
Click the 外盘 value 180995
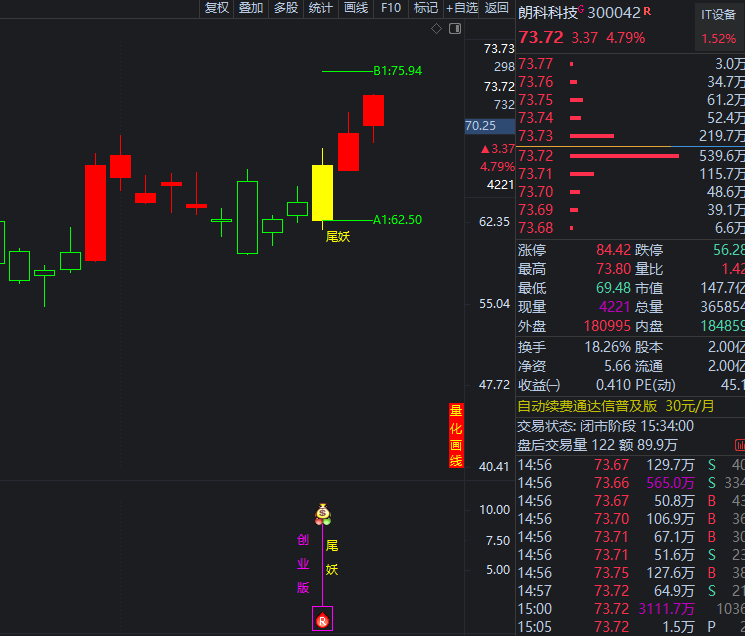click(607, 326)
